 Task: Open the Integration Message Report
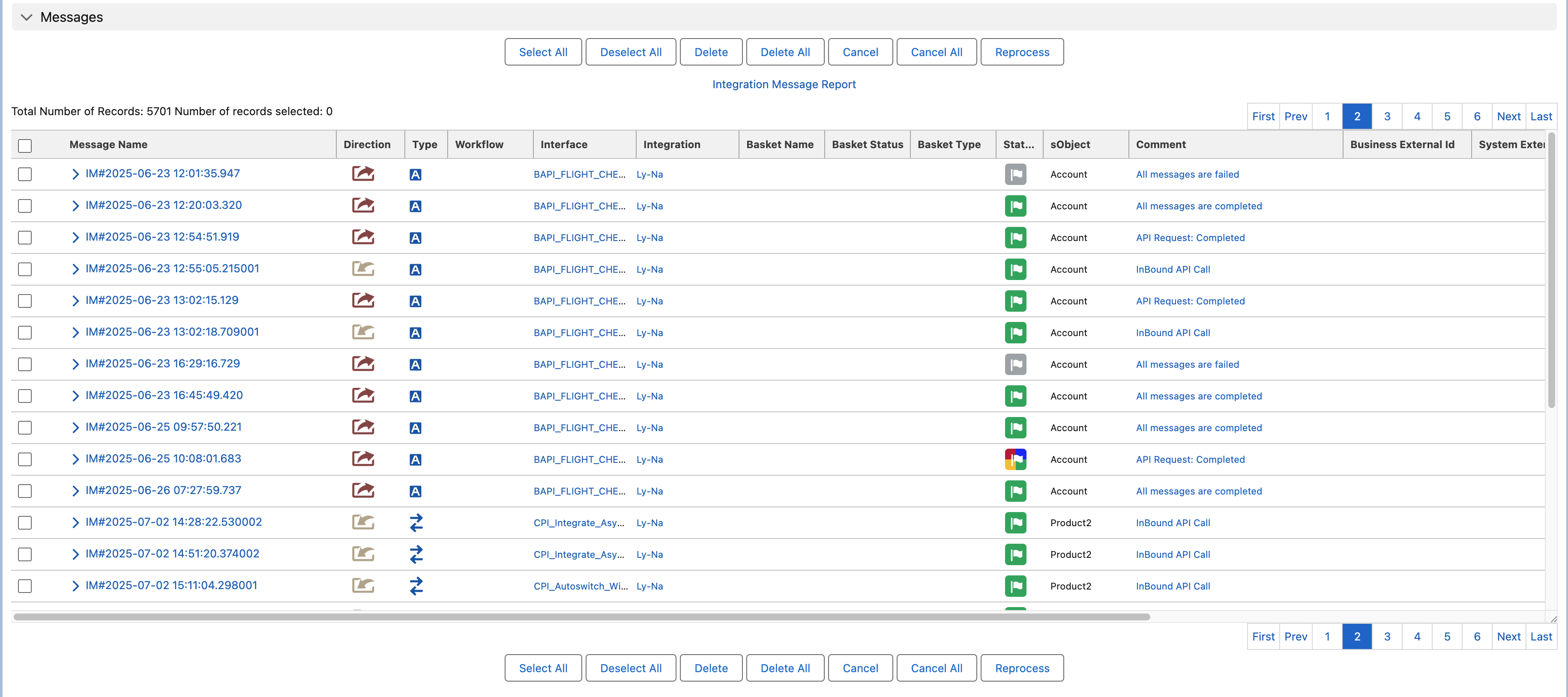pyautogui.click(x=784, y=84)
